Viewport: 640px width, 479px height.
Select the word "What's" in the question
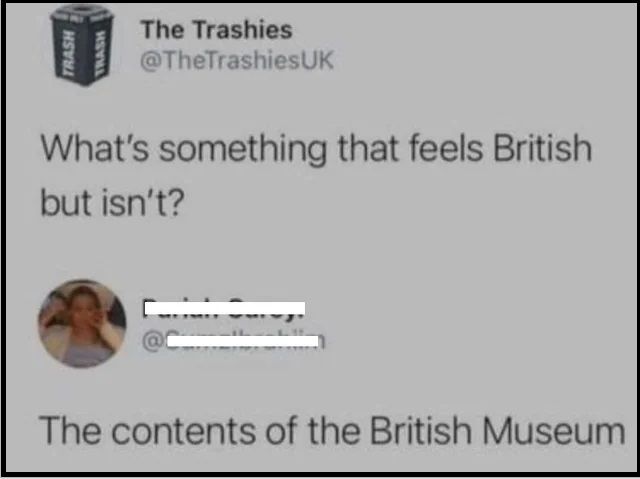[x=95, y=149]
